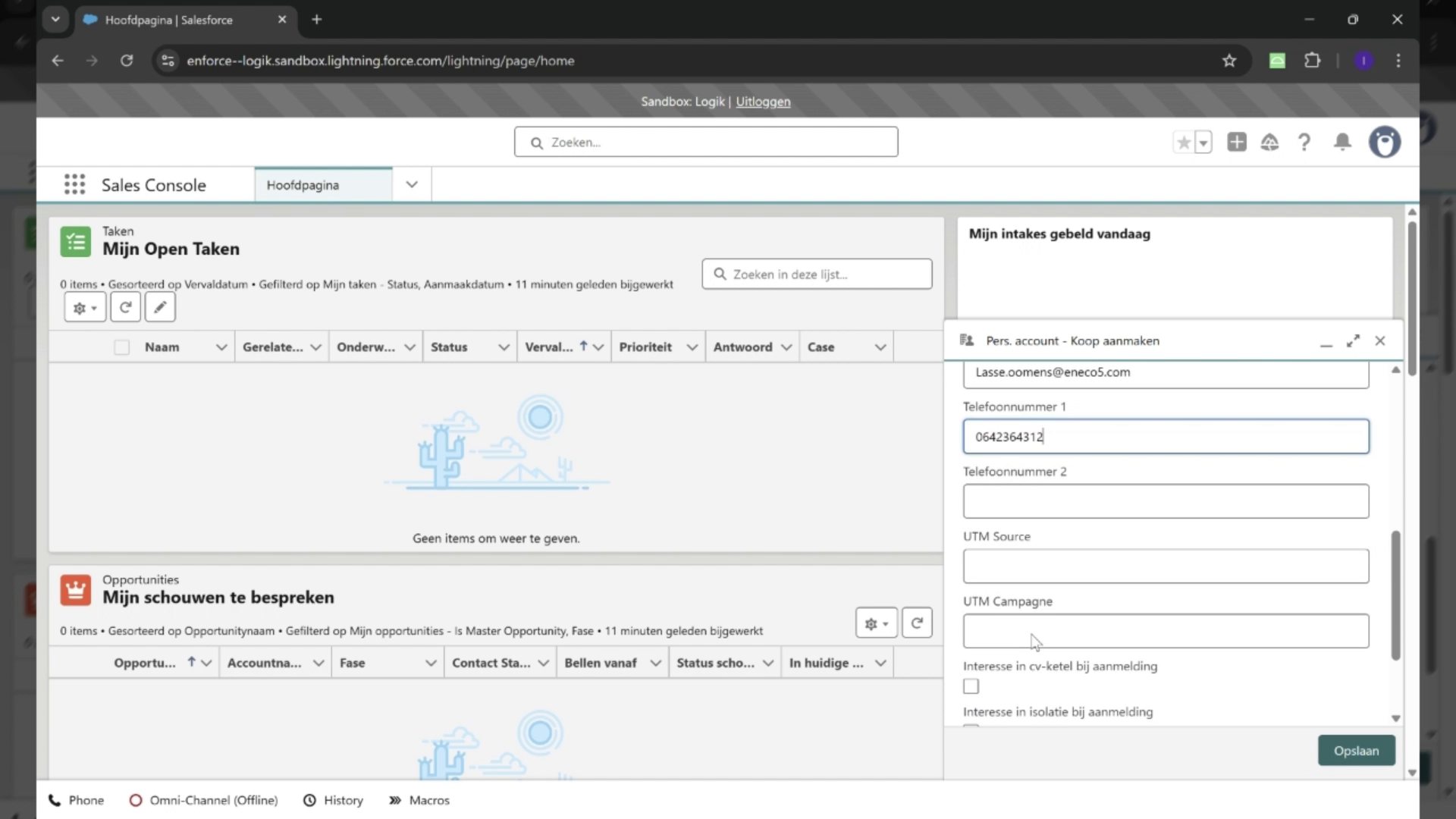Open the Salesforce App Launcher grid icon
Viewport: 1456px width, 819px height.
point(74,184)
